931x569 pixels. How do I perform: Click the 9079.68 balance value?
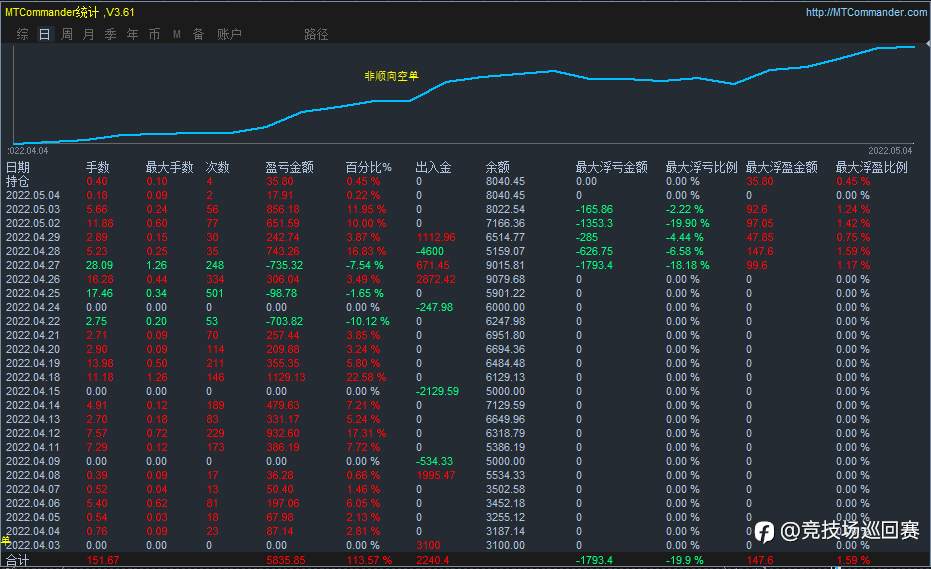click(x=505, y=279)
